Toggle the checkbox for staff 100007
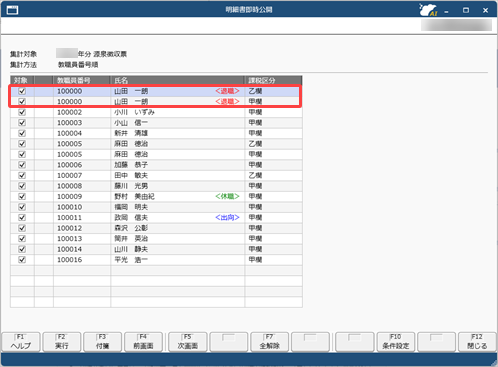 (22, 175)
